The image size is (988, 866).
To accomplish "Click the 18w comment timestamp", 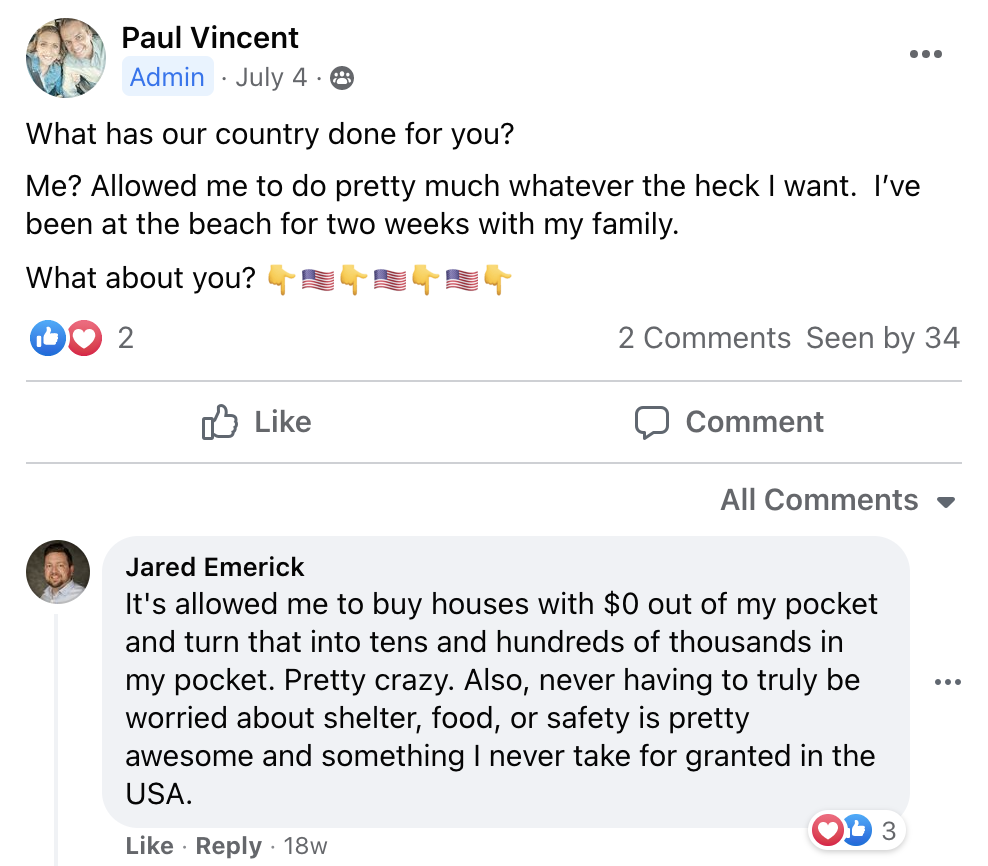I will [305, 846].
